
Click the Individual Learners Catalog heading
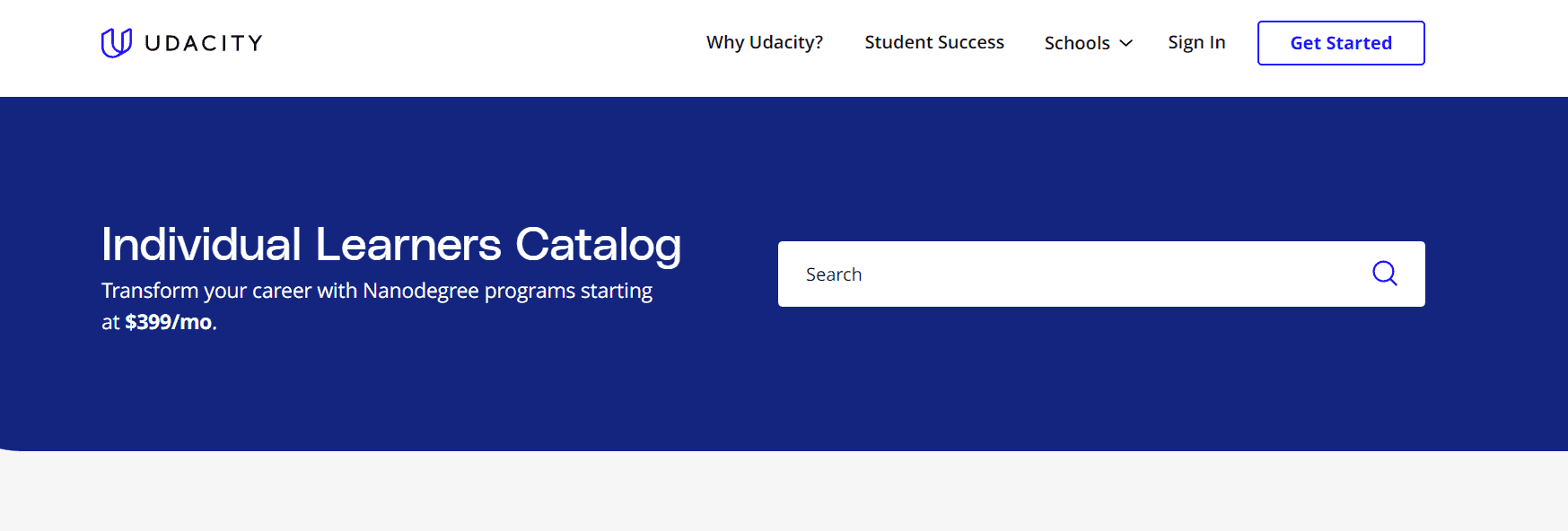coord(391,244)
